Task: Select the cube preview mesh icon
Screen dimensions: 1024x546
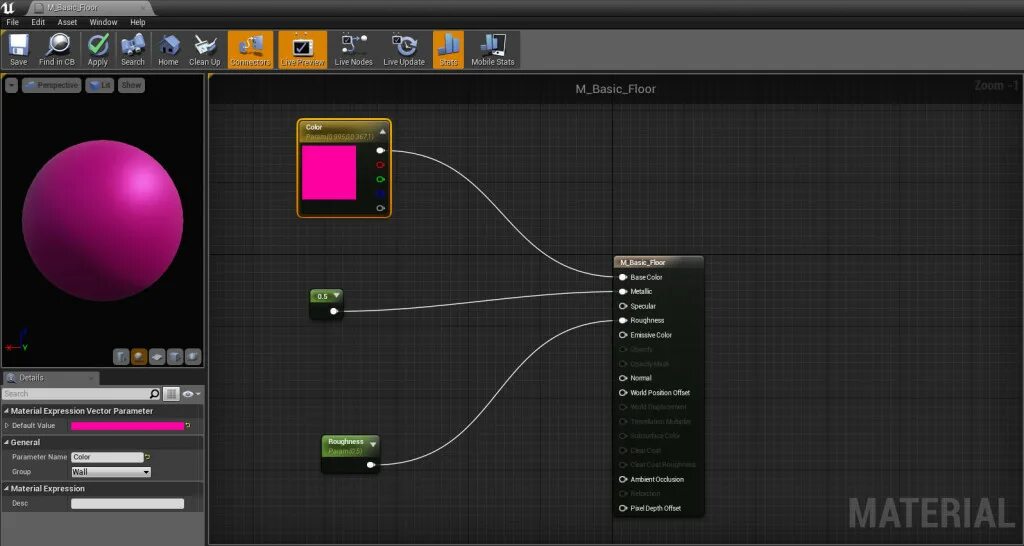Action: coord(174,357)
